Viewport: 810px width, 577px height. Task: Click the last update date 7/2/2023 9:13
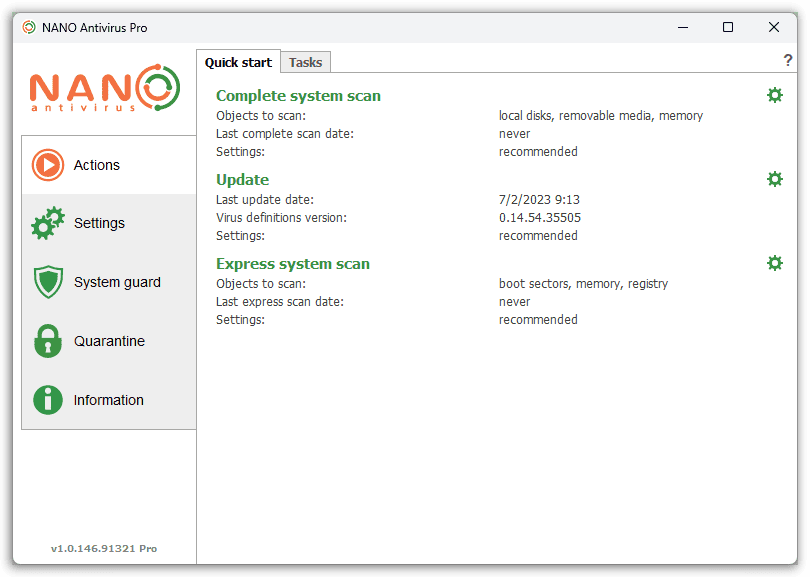[x=539, y=199]
